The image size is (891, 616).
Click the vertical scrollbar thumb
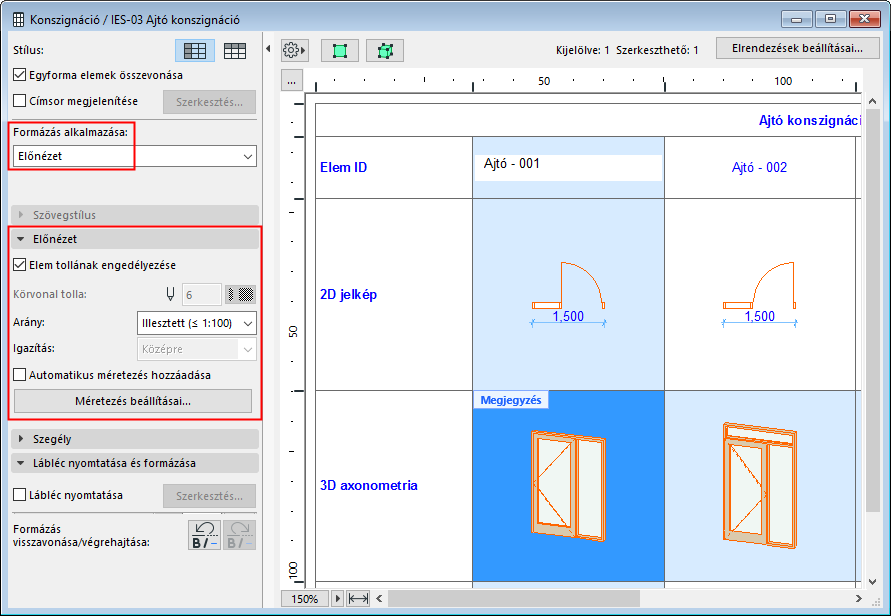[873, 310]
